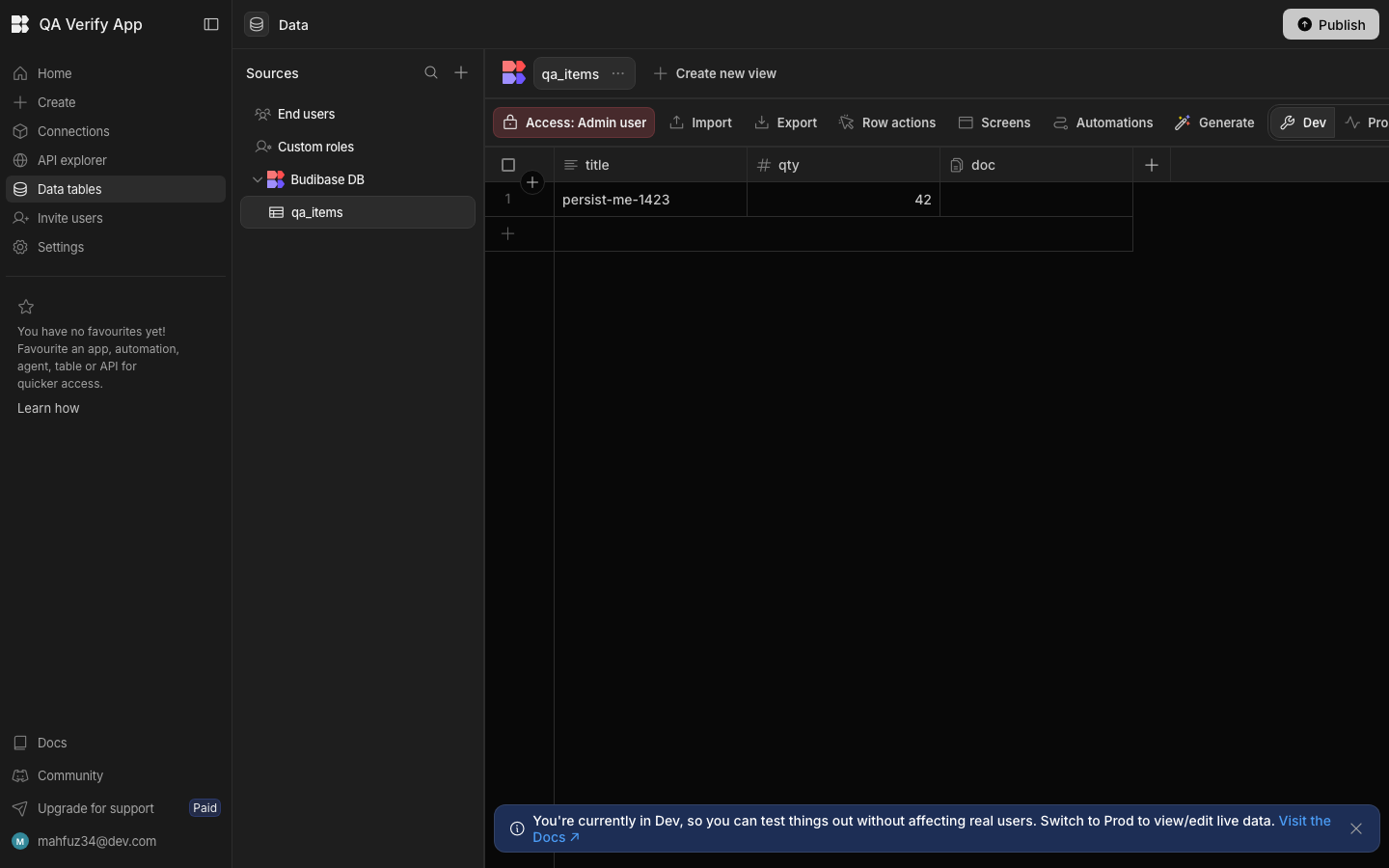Toggle the select-all rows checkbox
Image resolution: width=1389 pixels, height=868 pixels.
(x=508, y=165)
